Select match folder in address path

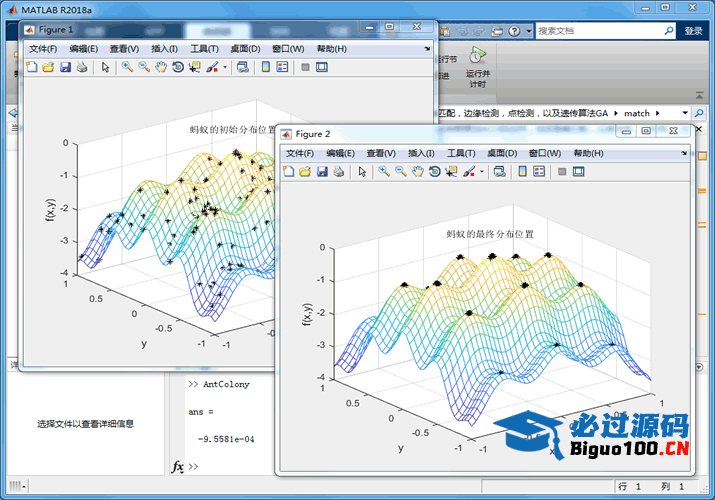pos(637,113)
